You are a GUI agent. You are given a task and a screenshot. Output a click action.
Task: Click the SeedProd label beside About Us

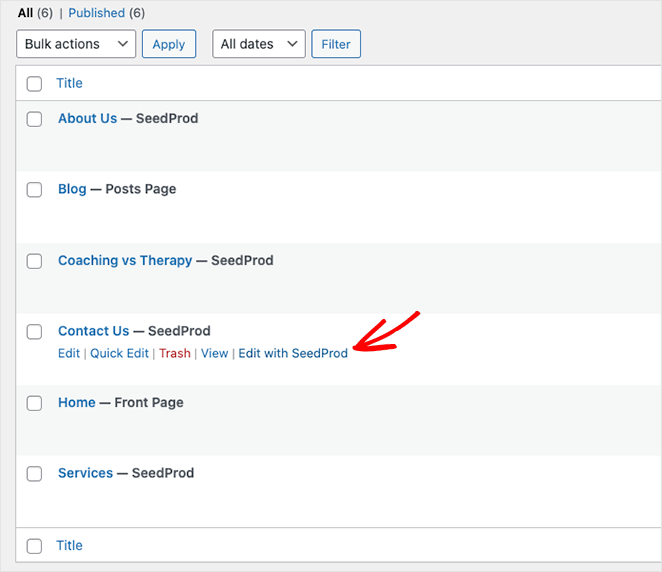167,118
